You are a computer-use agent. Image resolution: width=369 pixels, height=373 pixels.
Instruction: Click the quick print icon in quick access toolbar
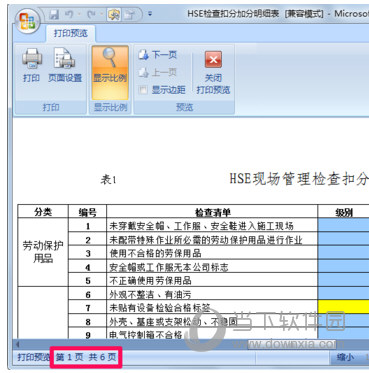point(130,14)
